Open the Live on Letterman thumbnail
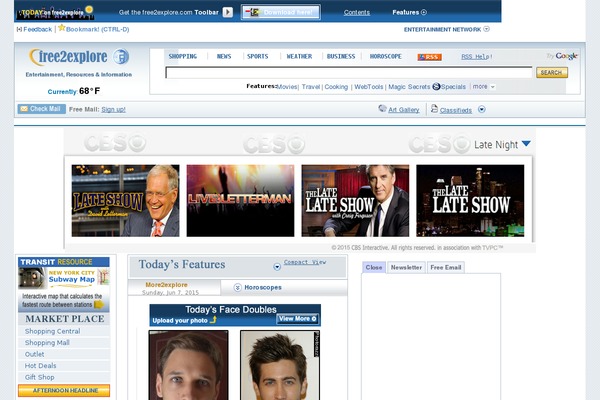The width and height of the screenshot is (600, 400). click(240, 201)
